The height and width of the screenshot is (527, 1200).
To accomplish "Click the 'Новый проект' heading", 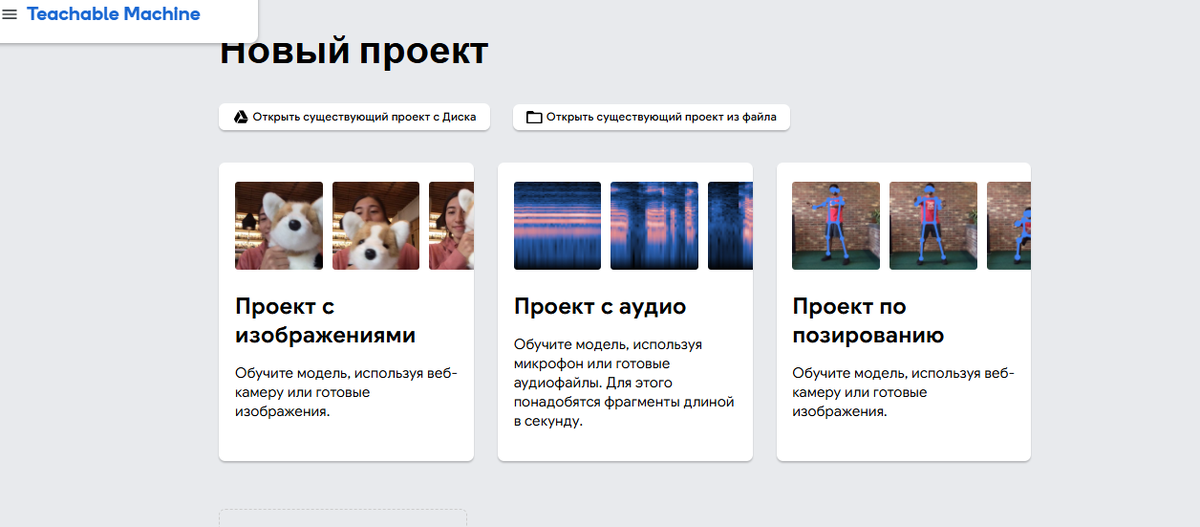I will click(x=354, y=50).
